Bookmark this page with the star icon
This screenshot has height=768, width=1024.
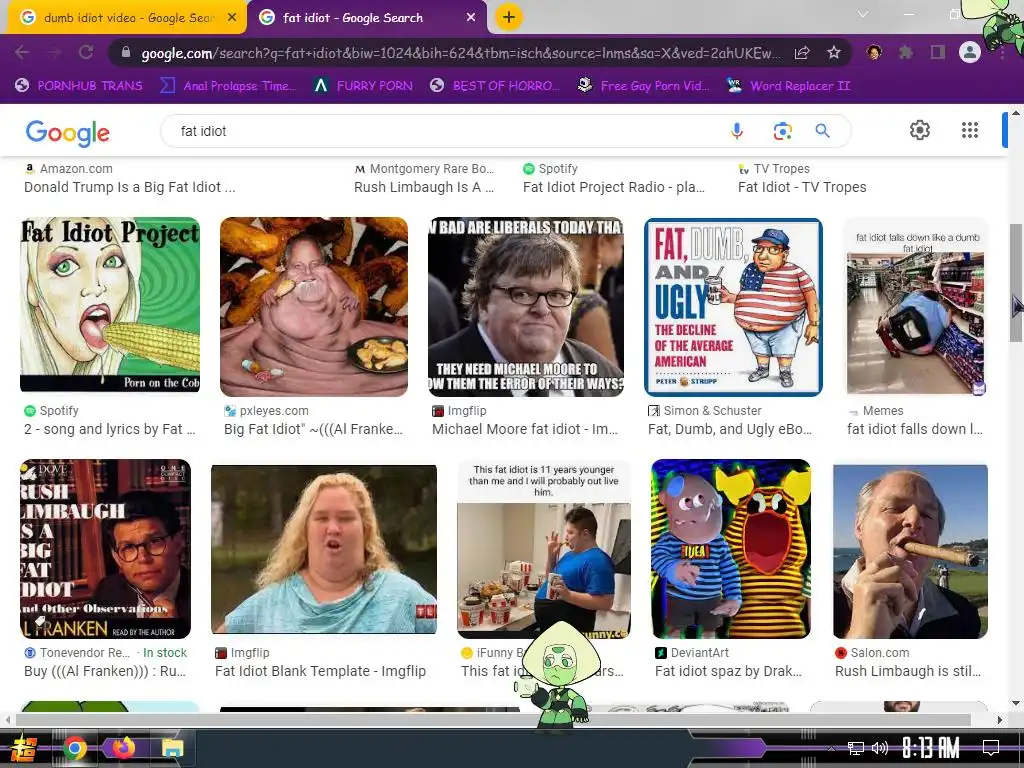[x=834, y=52]
